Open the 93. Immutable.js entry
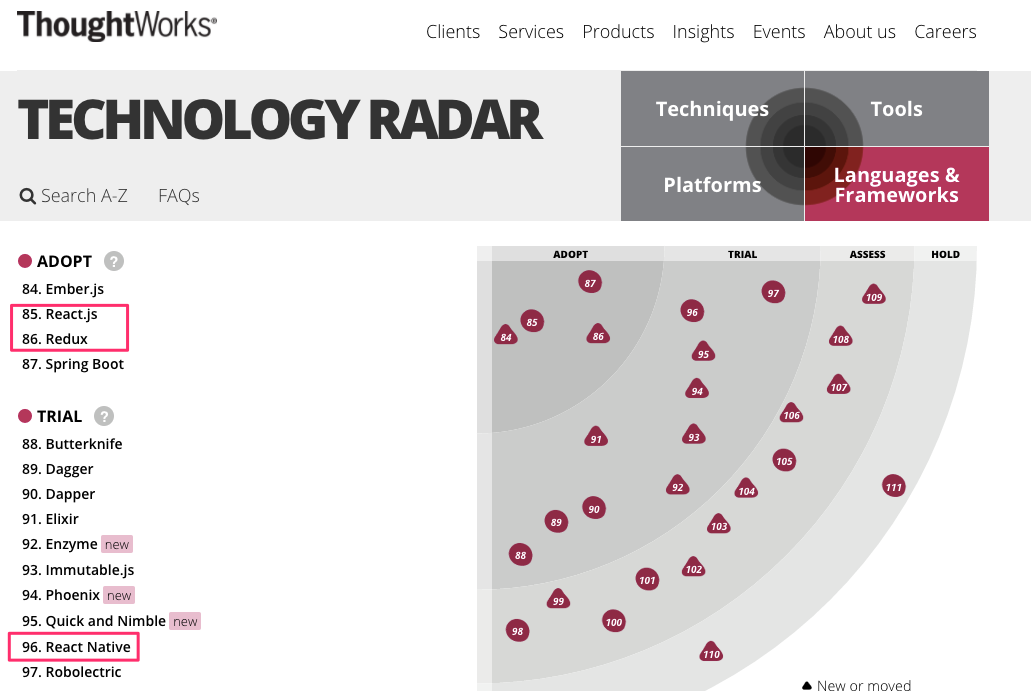1031x691 pixels. [x=78, y=570]
